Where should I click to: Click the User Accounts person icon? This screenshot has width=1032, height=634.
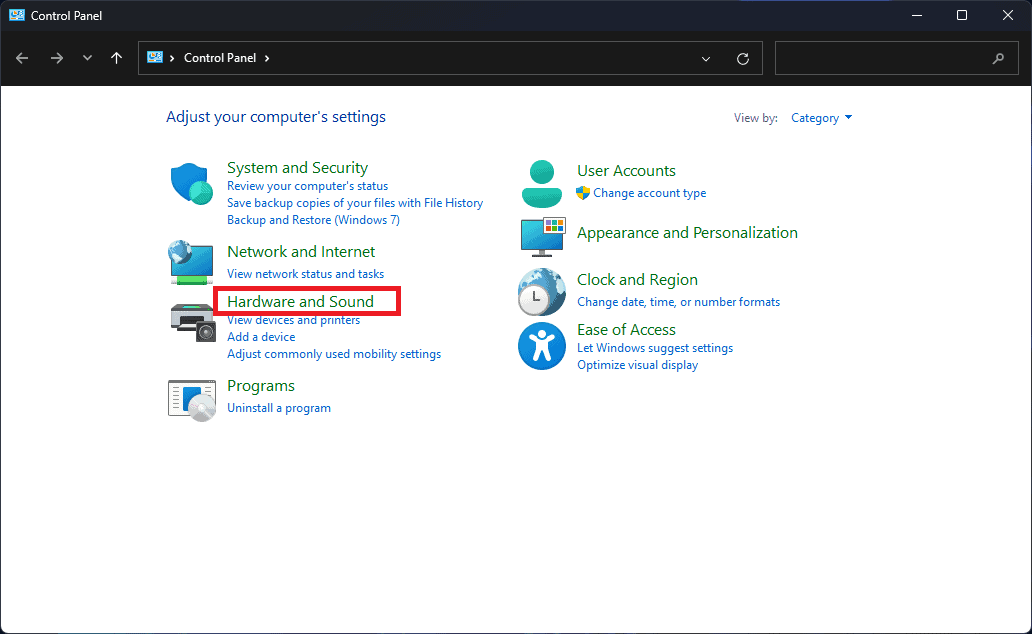click(x=542, y=183)
